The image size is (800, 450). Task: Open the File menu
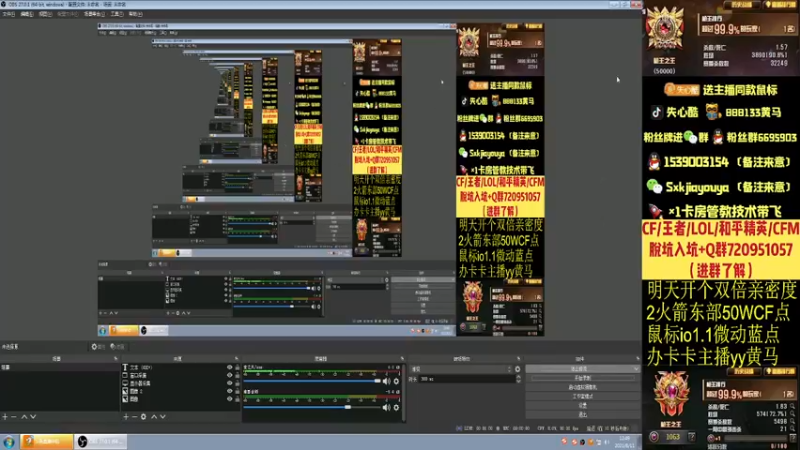pos(8,14)
